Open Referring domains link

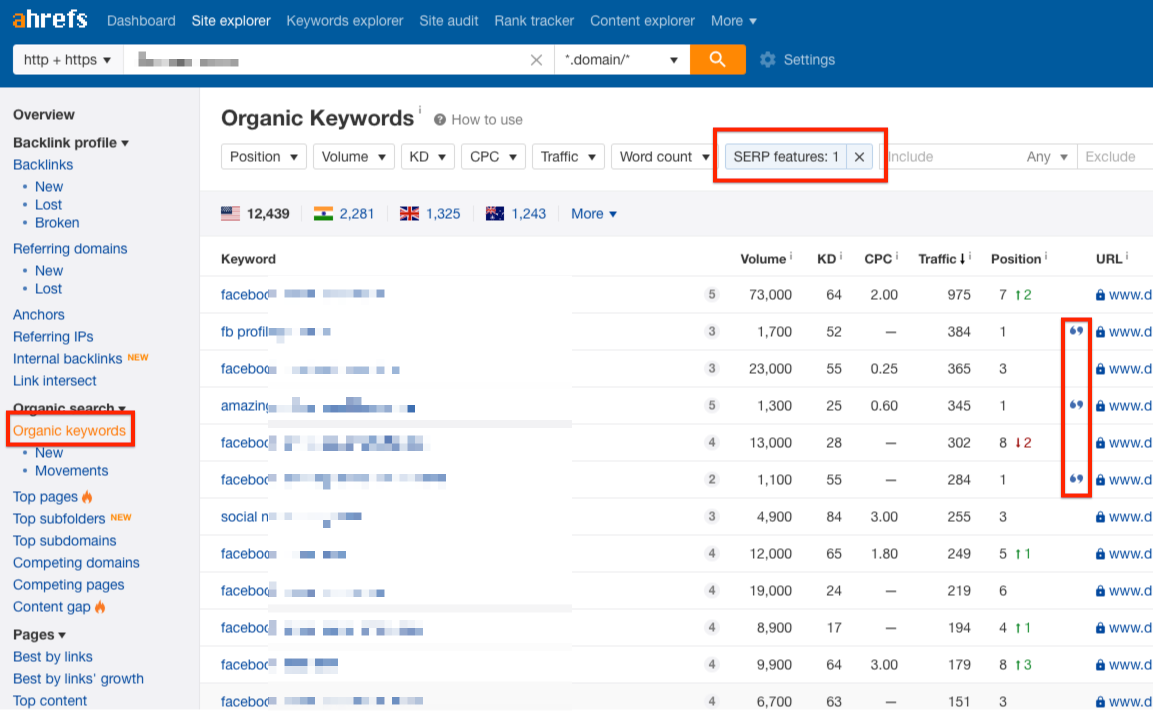(70, 249)
